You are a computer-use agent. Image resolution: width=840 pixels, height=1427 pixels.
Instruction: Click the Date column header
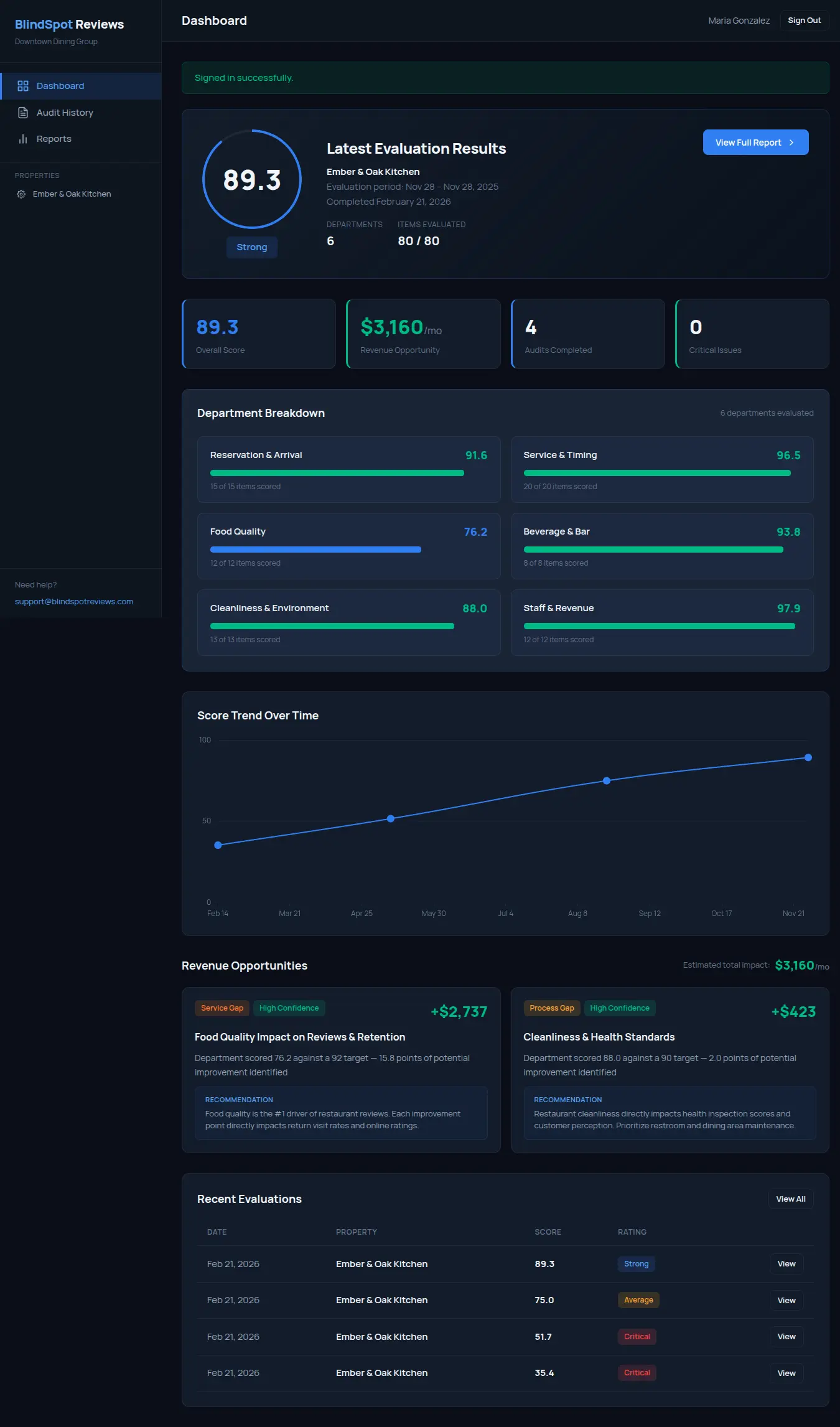tap(217, 1232)
